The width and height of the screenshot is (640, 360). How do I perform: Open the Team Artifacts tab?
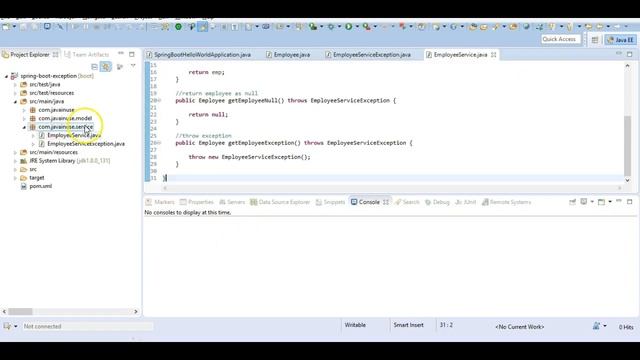pos(87,54)
